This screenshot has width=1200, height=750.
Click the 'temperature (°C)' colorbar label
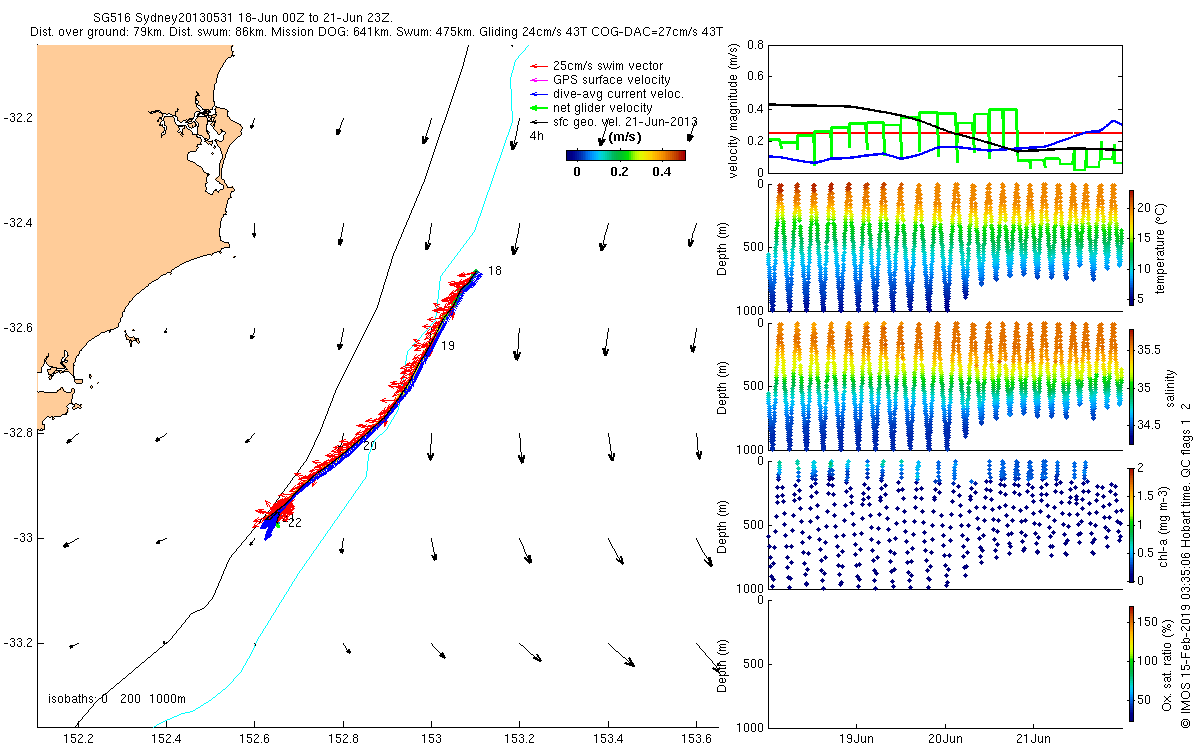1163,247
